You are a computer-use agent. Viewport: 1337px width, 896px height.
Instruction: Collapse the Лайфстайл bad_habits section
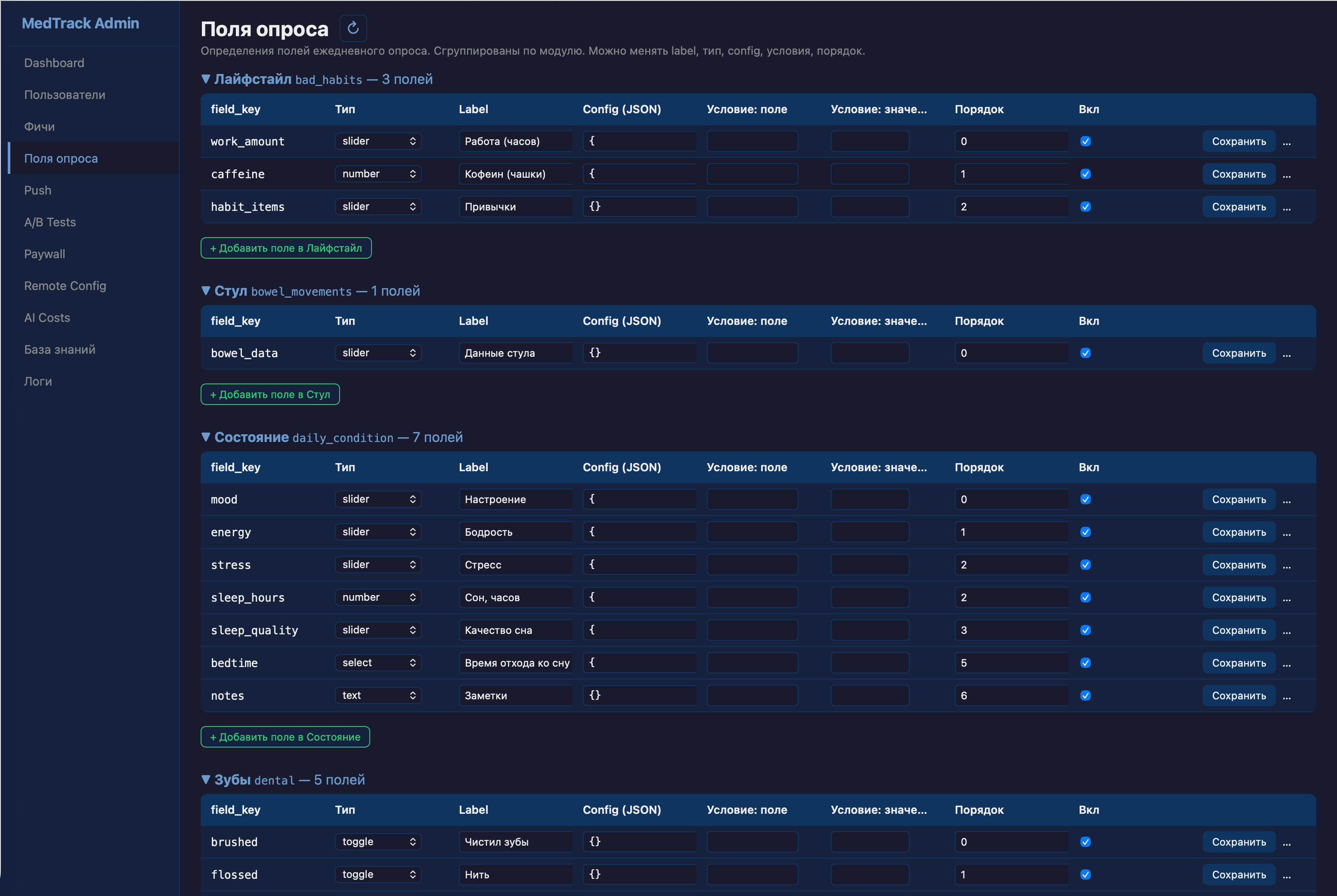pos(206,79)
